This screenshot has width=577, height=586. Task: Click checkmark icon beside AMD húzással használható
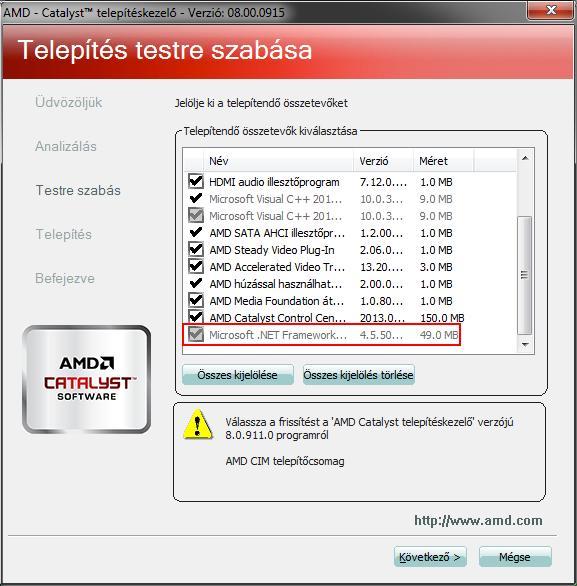click(196, 283)
